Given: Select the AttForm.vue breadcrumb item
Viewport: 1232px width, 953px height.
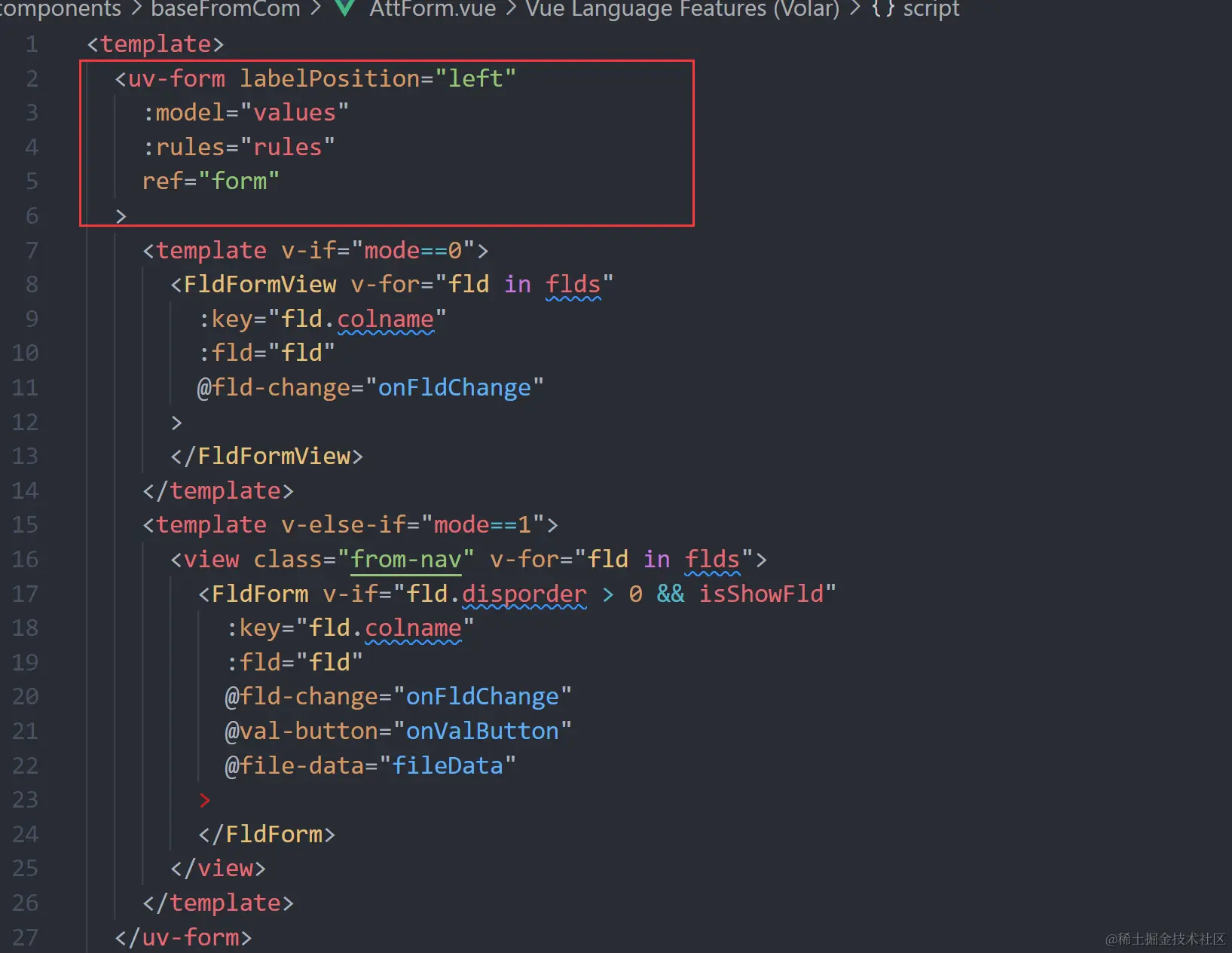Looking at the screenshot, I should tap(433, 9).
